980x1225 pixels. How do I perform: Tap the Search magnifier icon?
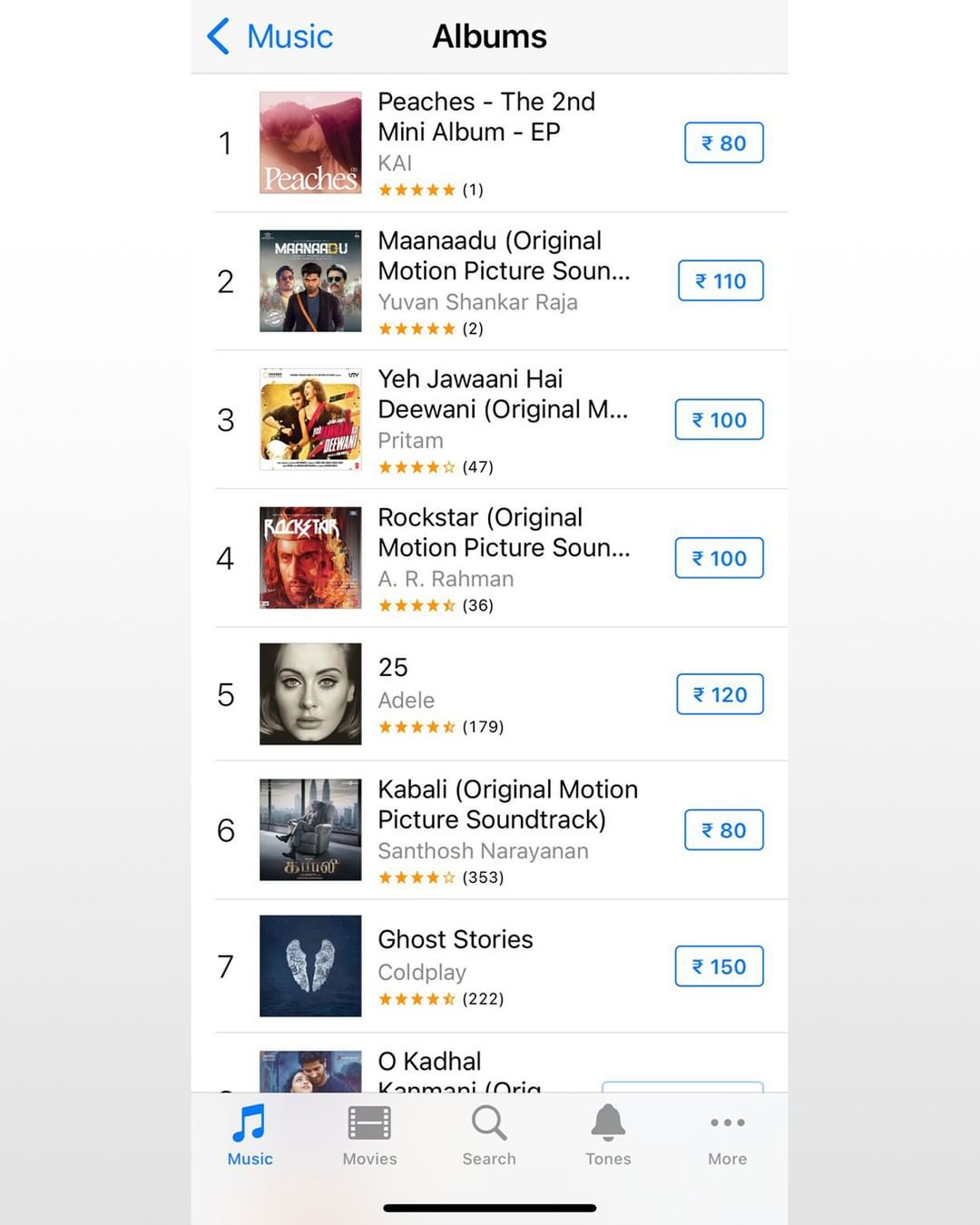coord(489,1125)
